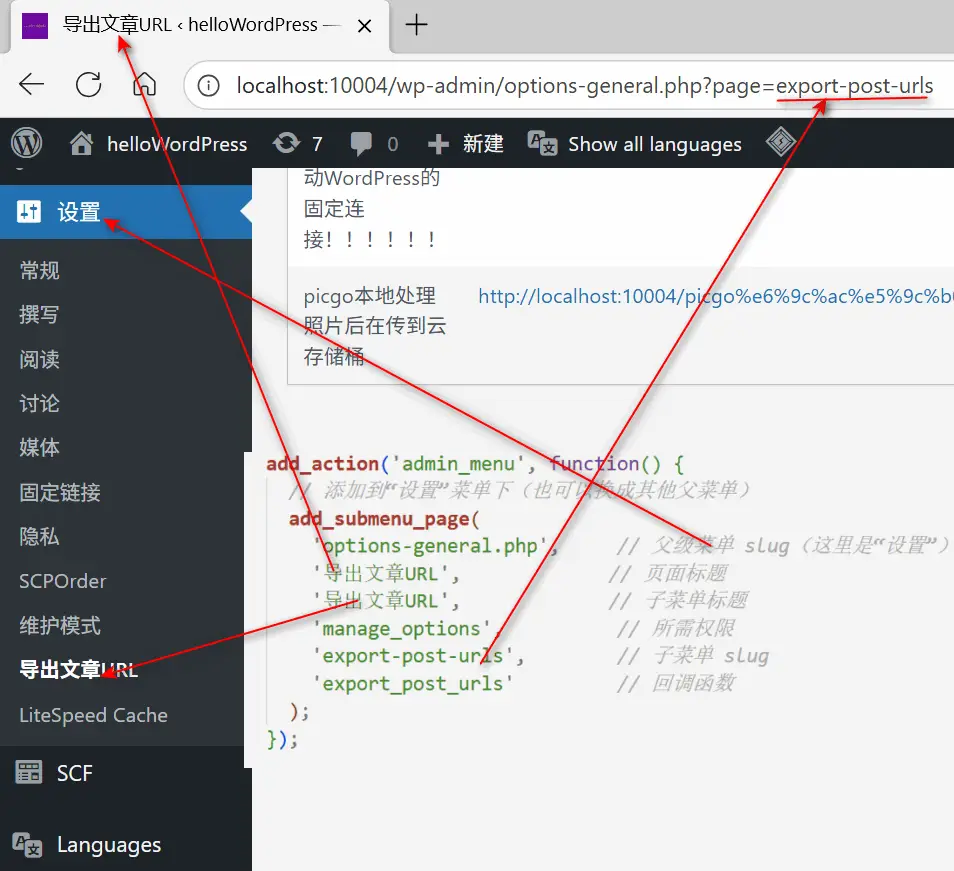
Task: Select 固定链接 in settings menu
Action: 60,493
